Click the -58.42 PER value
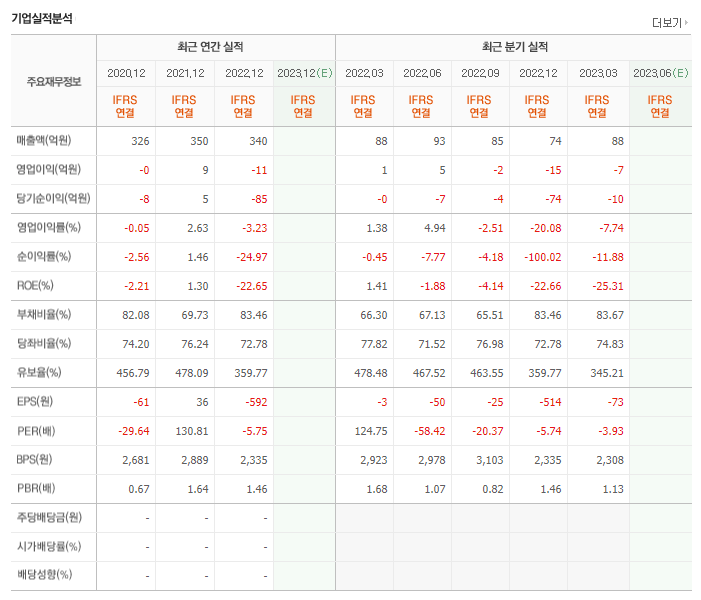The width and height of the screenshot is (701, 600). [430, 431]
